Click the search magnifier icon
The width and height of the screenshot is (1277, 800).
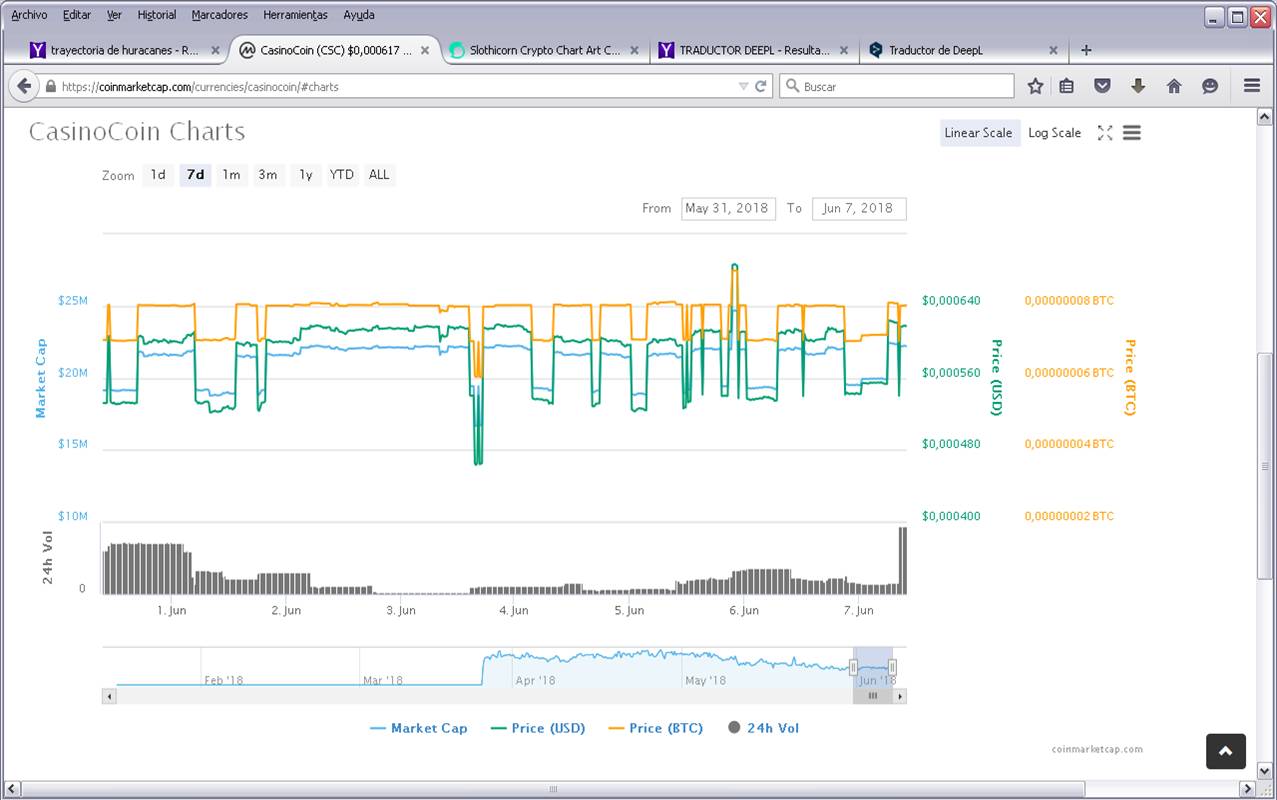coord(791,86)
